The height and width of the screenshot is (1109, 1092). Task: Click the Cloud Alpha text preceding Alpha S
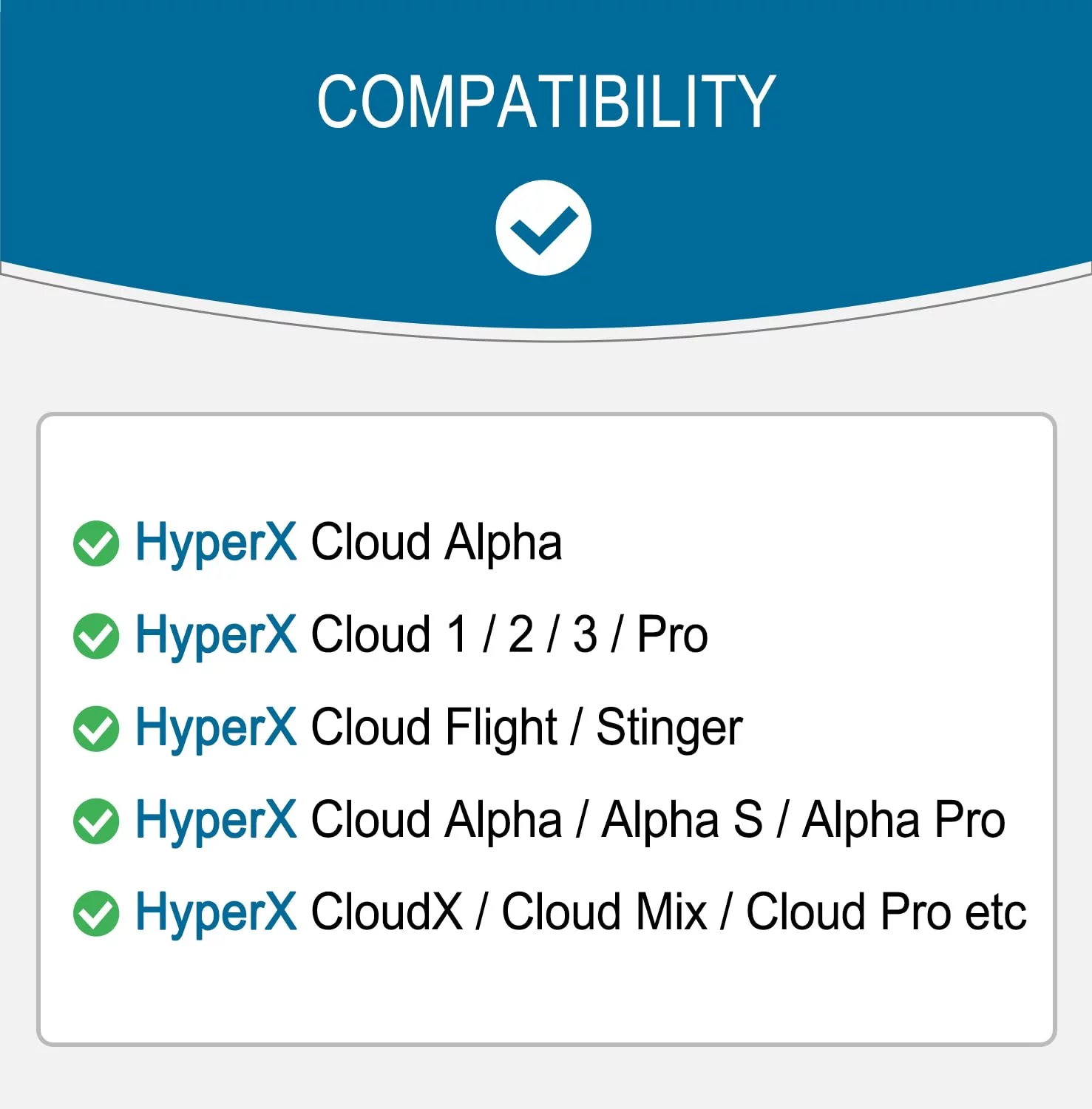coord(436,821)
